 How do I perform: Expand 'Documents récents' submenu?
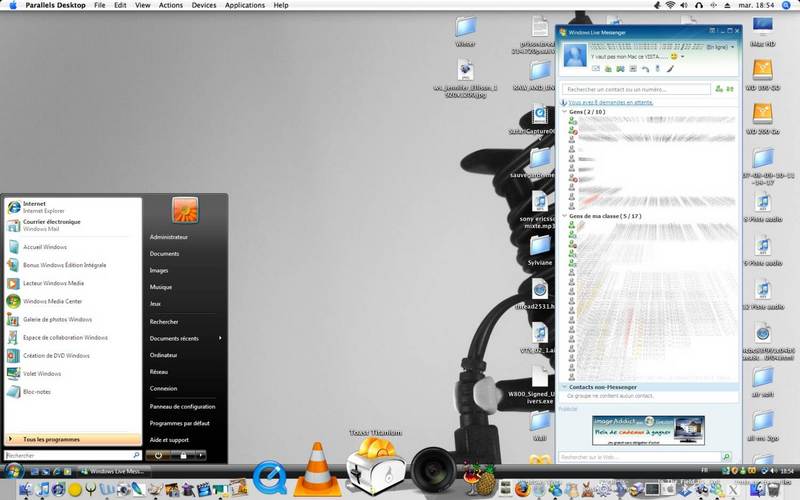click(185, 338)
